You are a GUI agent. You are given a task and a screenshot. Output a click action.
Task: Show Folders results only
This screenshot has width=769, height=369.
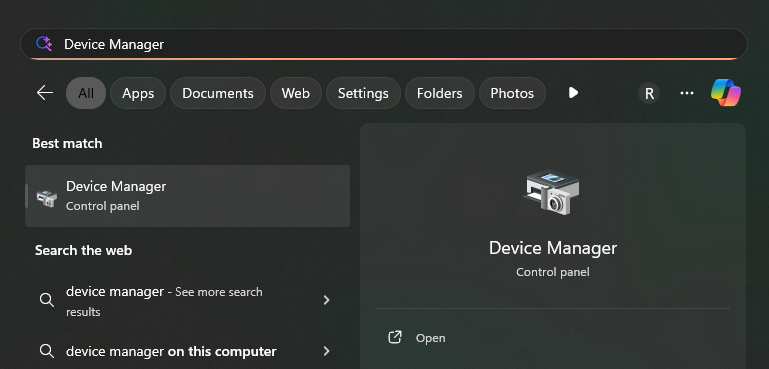[x=439, y=93]
